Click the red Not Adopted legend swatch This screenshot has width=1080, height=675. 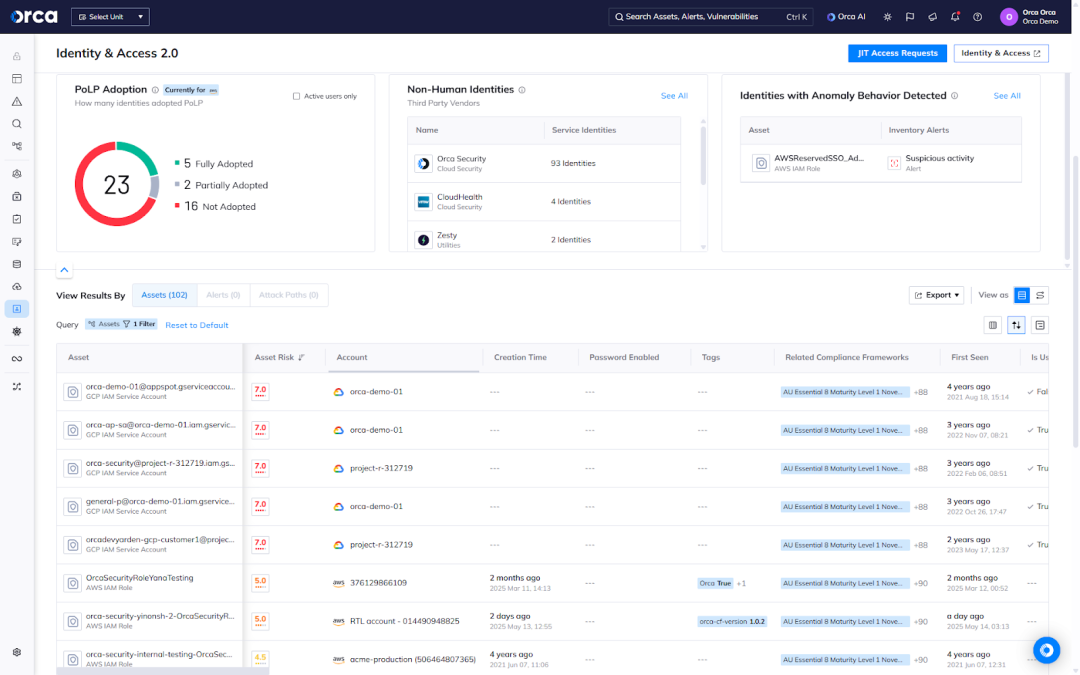pos(177,205)
